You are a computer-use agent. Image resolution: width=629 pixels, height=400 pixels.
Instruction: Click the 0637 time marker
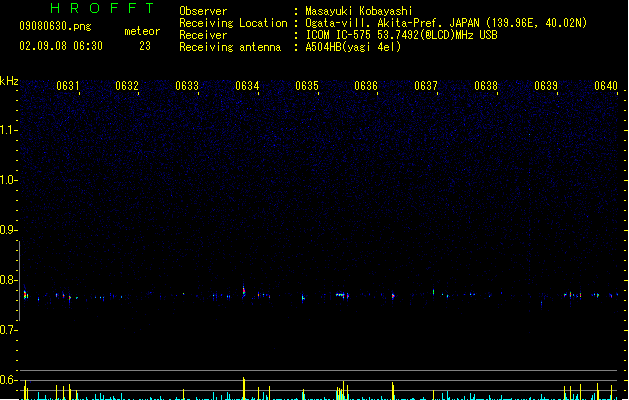pos(426,86)
